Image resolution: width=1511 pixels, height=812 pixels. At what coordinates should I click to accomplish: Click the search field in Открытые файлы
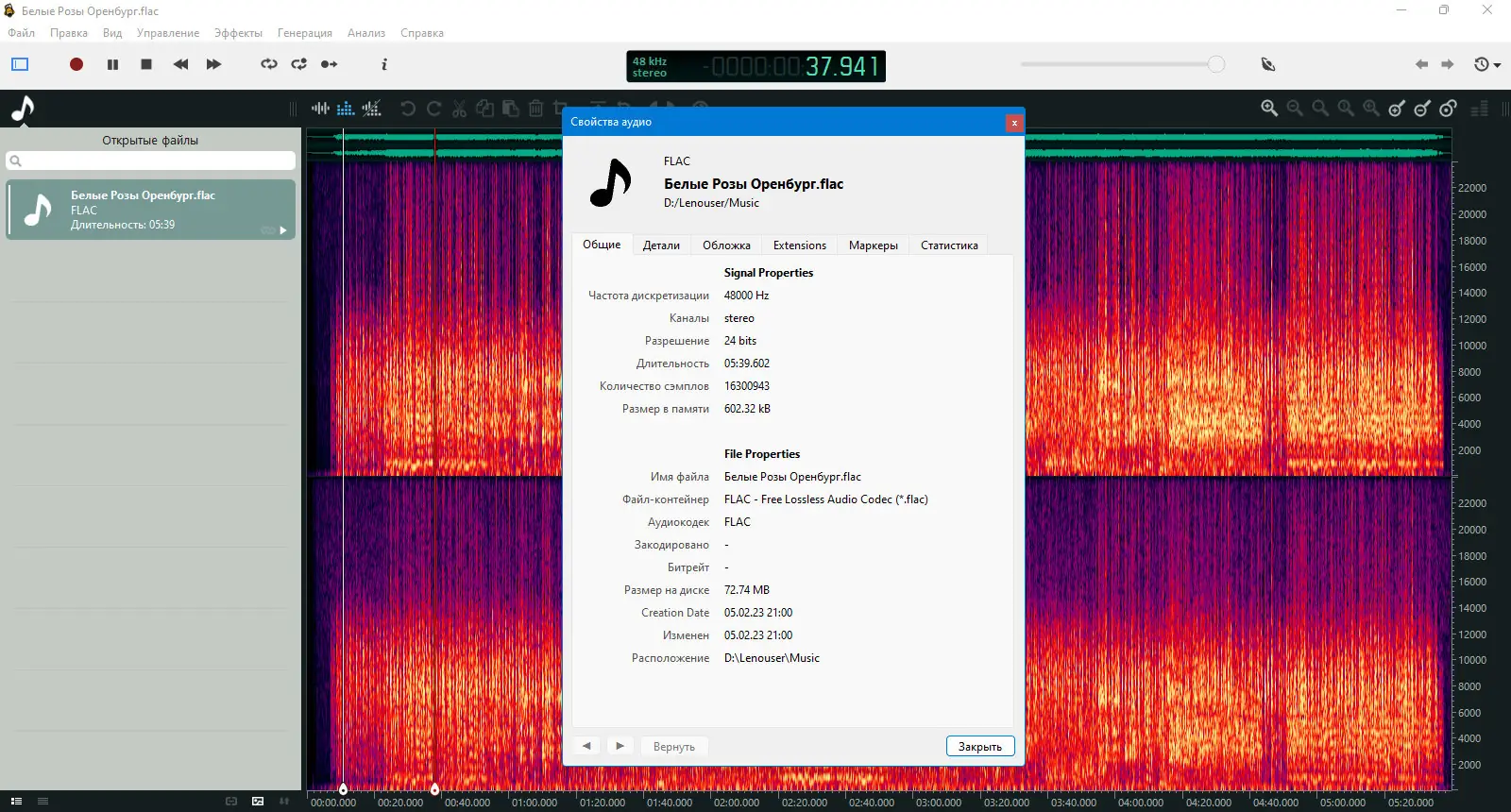click(x=151, y=161)
